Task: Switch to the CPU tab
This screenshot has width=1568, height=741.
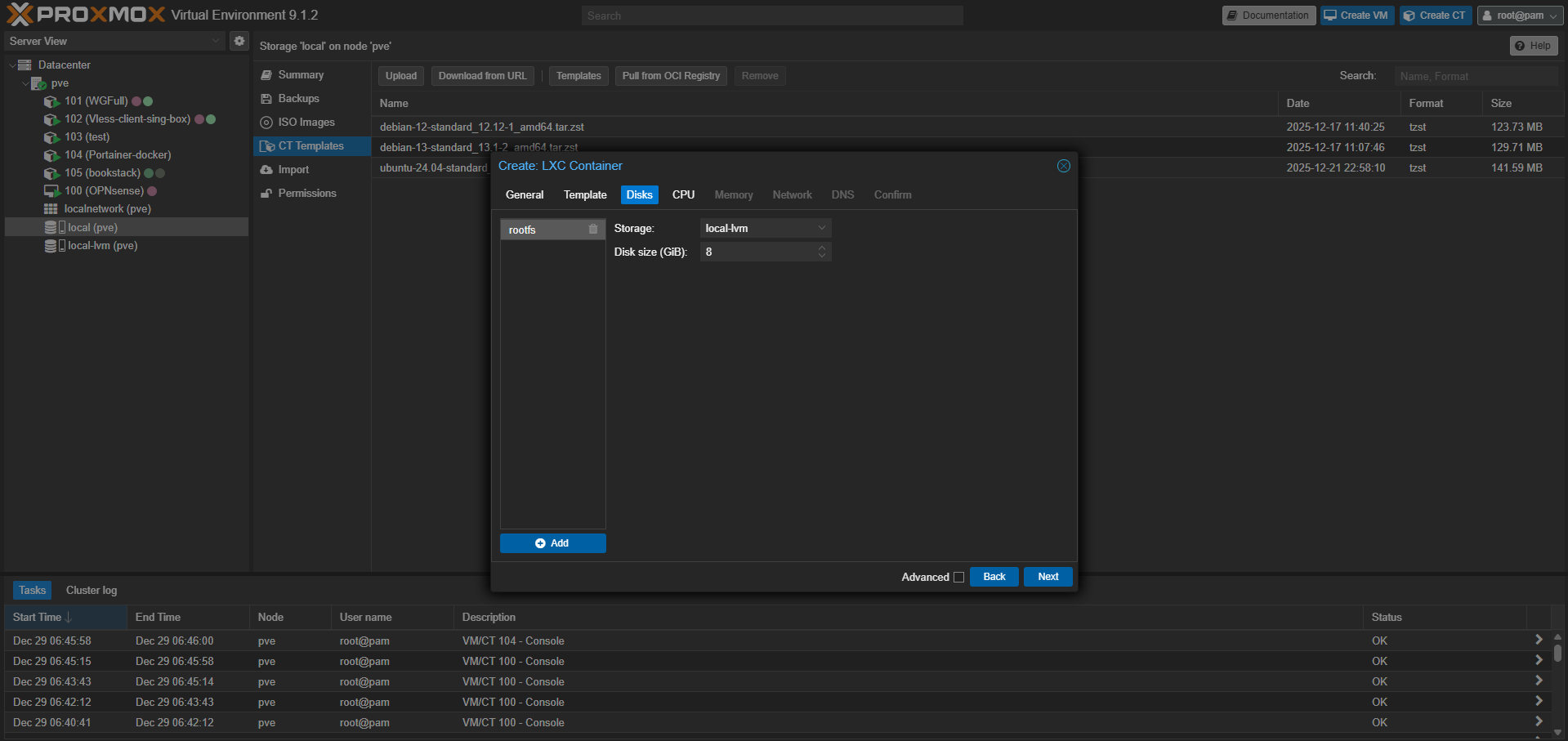Action: click(x=683, y=194)
